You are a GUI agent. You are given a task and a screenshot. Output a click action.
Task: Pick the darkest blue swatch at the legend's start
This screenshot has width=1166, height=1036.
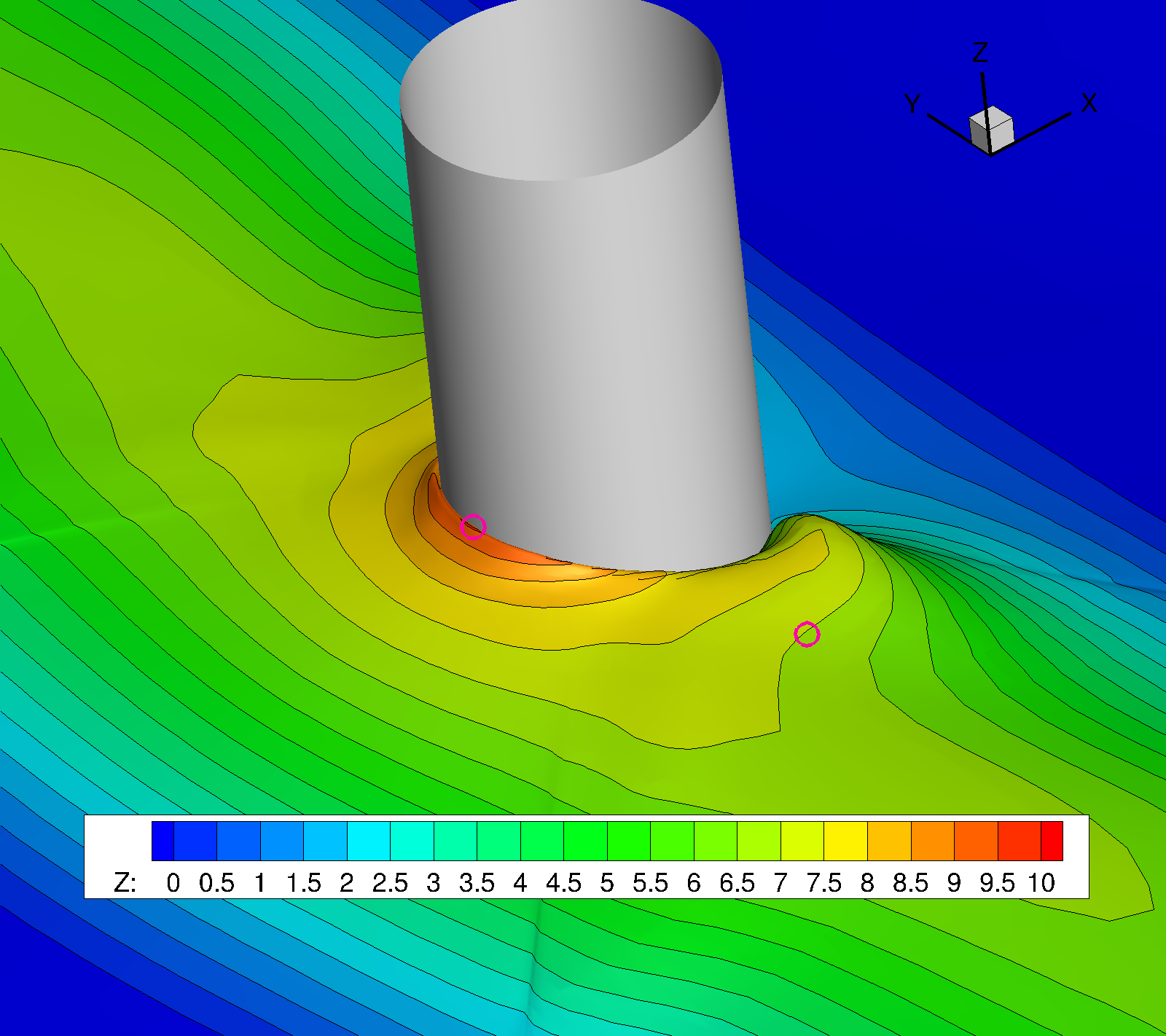click(x=163, y=841)
